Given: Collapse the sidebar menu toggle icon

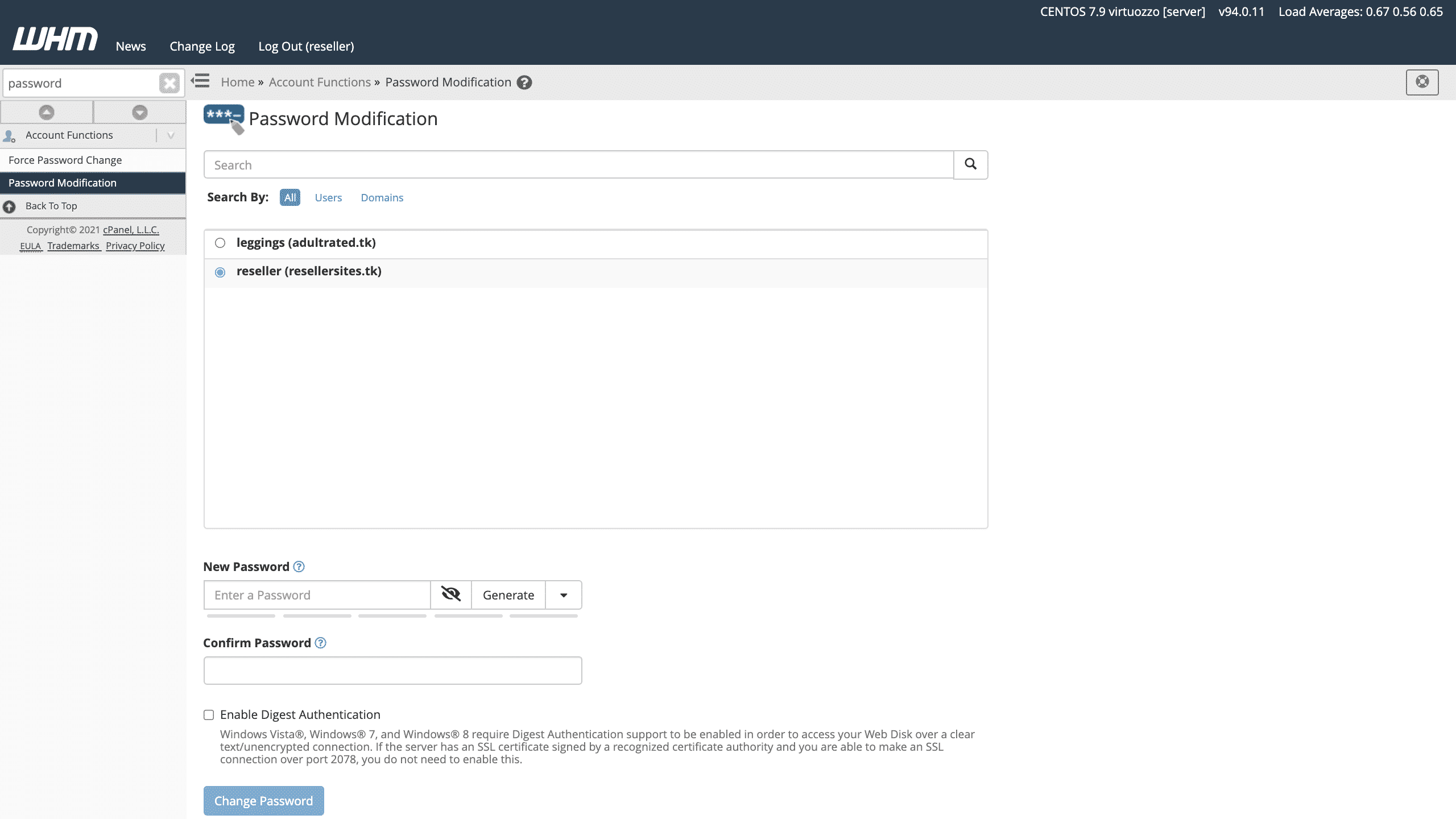Looking at the screenshot, I should [200, 81].
